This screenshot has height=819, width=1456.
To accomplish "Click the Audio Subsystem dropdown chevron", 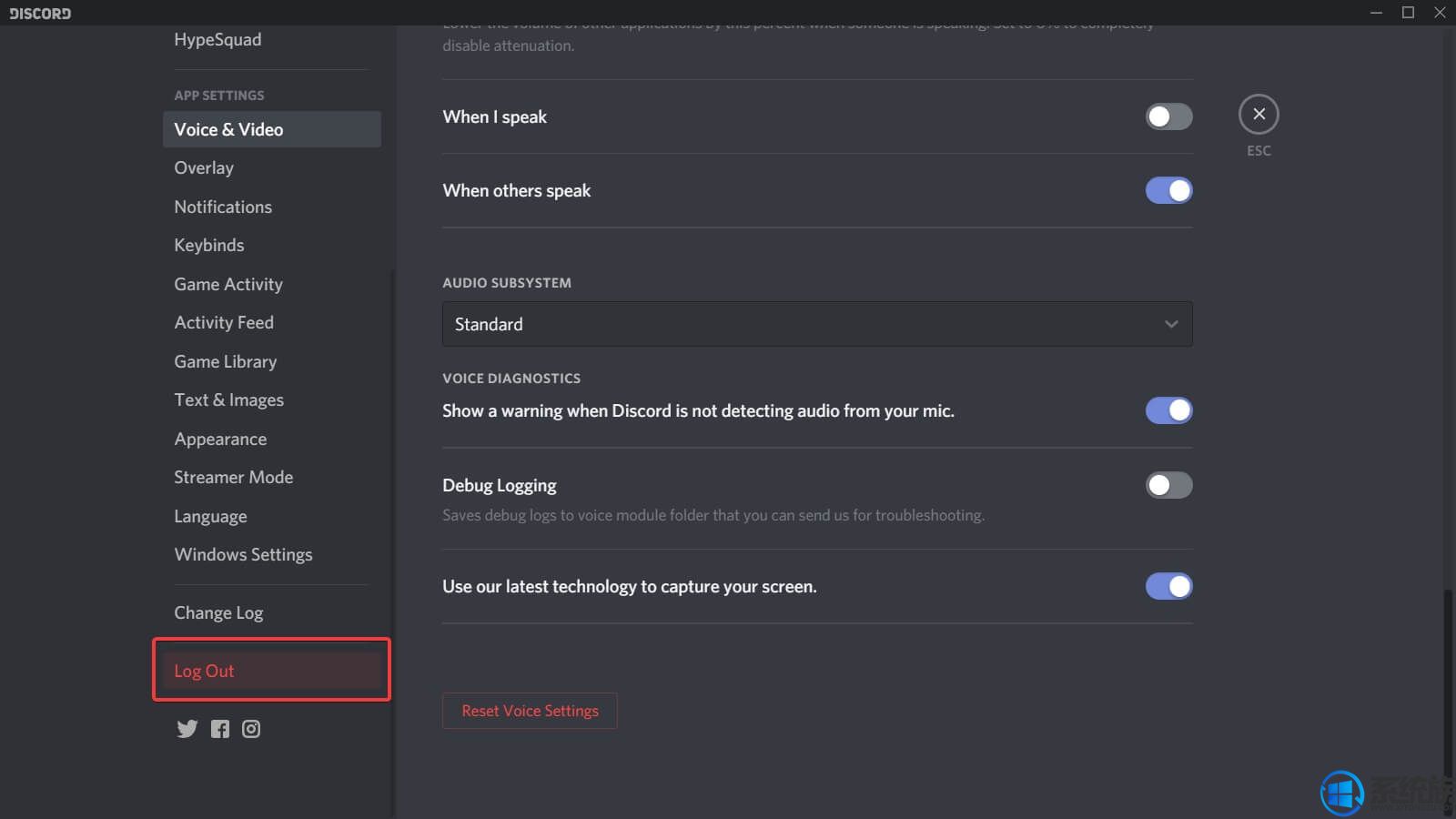I will (1171, 324).
